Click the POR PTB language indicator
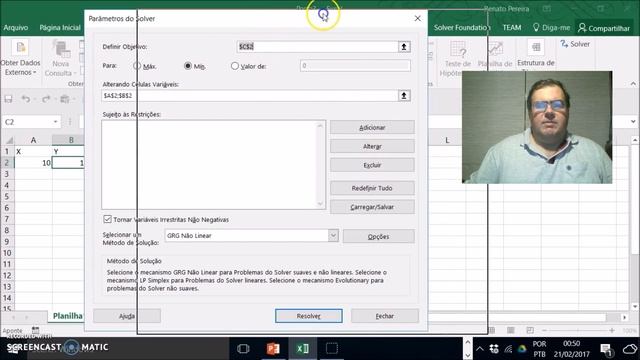Image resolution: width=640 pixels, height=360 pixels. coord(539,349)
